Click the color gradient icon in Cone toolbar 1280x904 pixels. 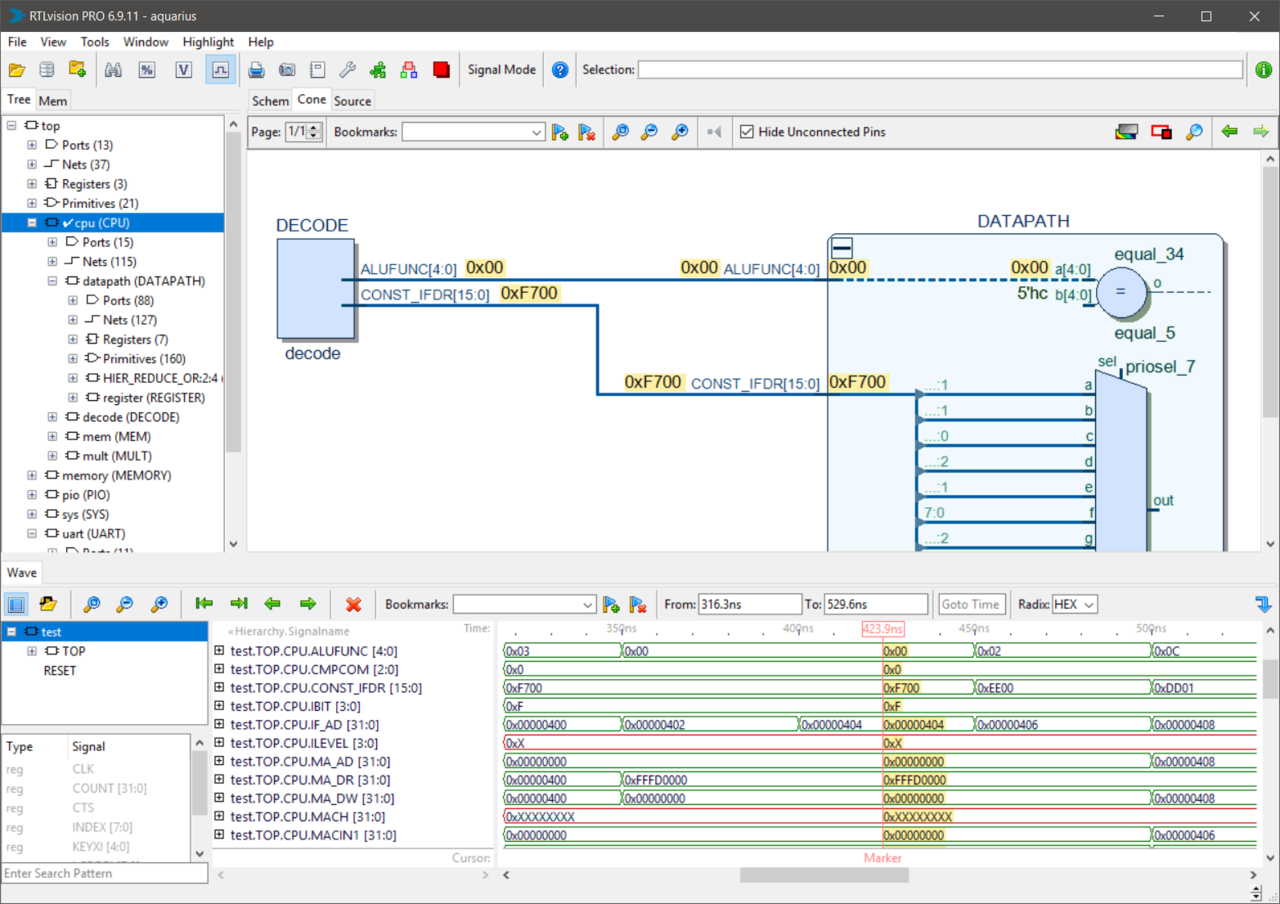click(1126, 132)
